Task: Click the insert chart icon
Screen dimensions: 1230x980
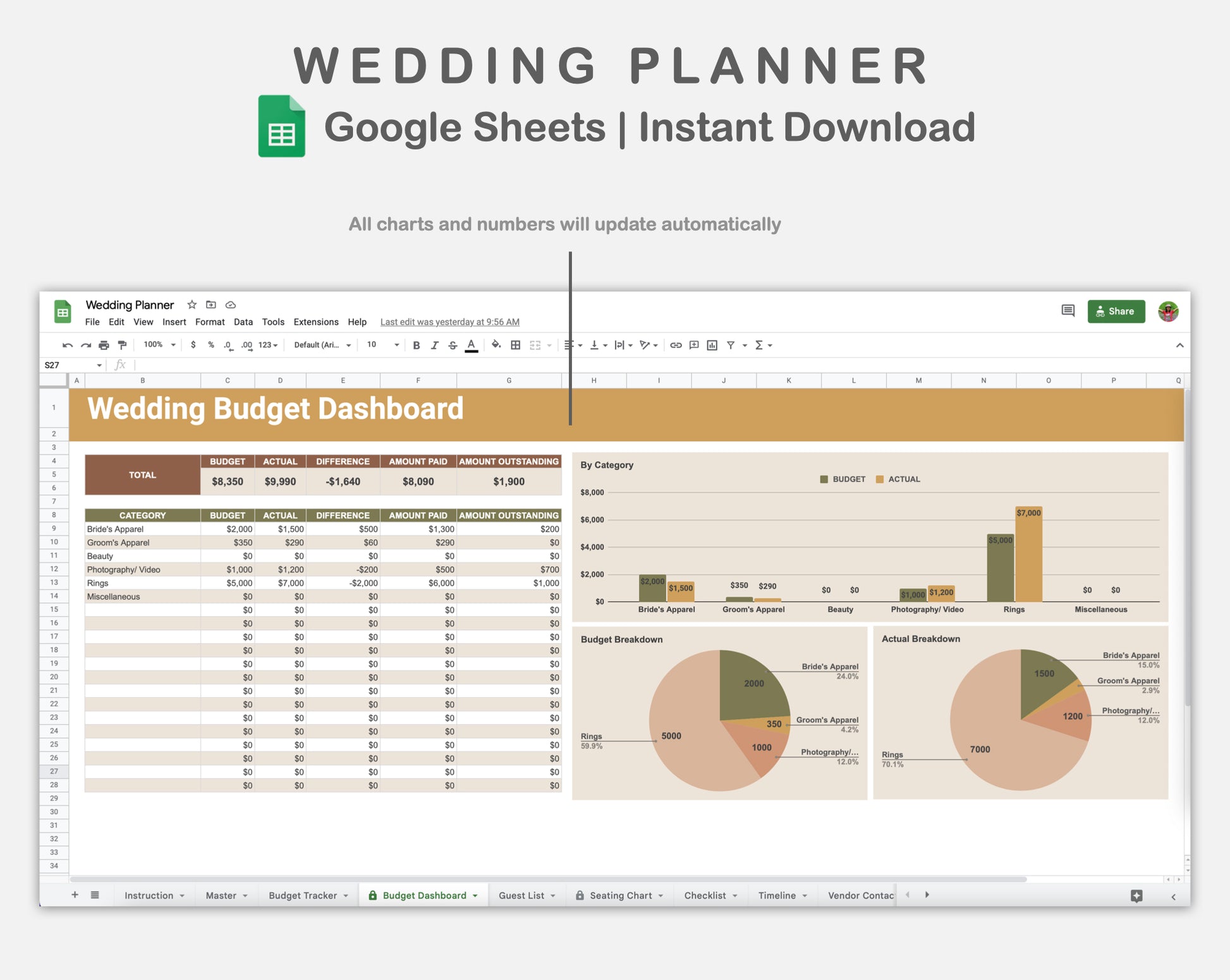Action: pyautogui.click(x=712, y=345)
